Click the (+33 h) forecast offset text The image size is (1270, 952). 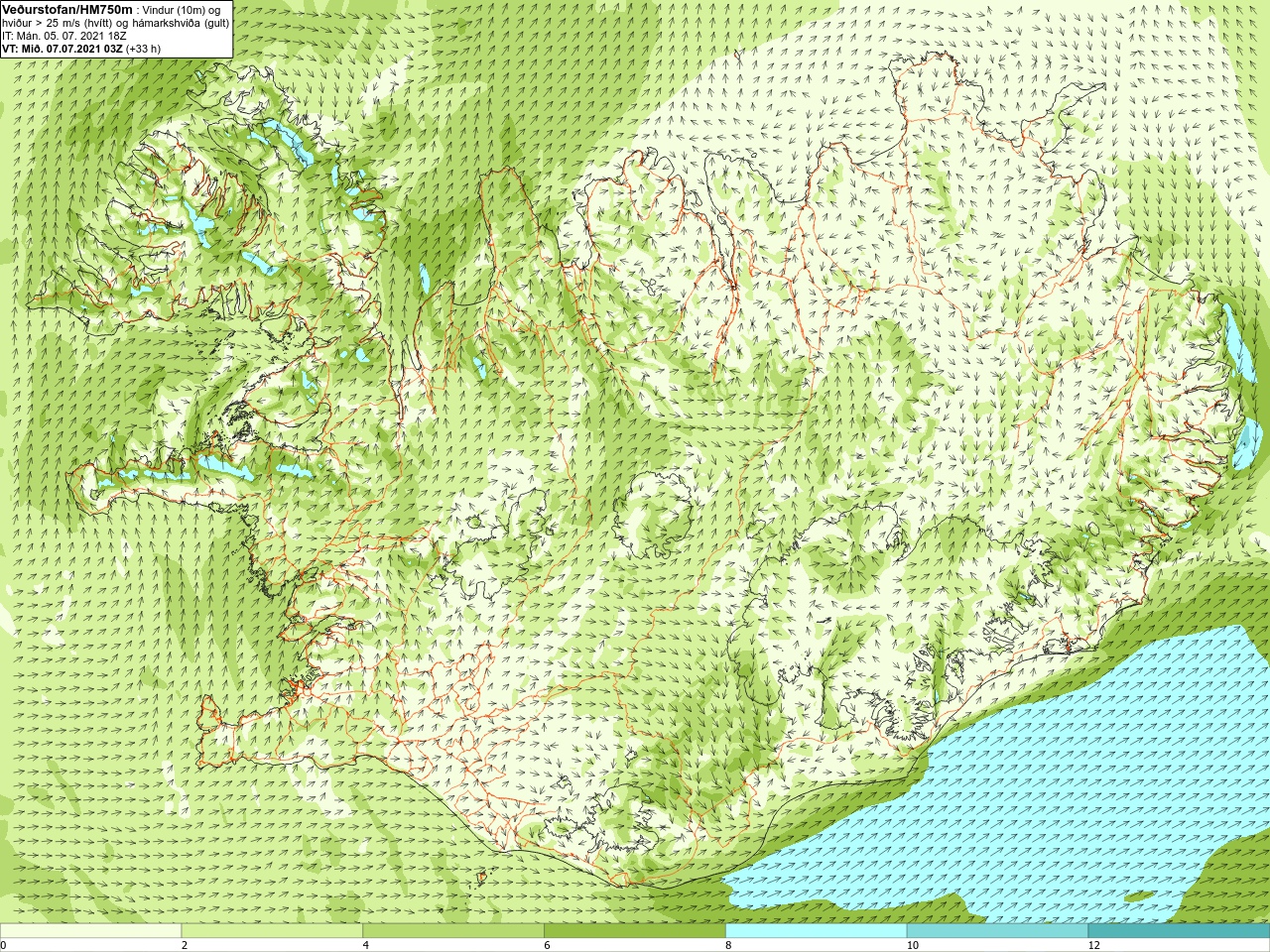144,49
